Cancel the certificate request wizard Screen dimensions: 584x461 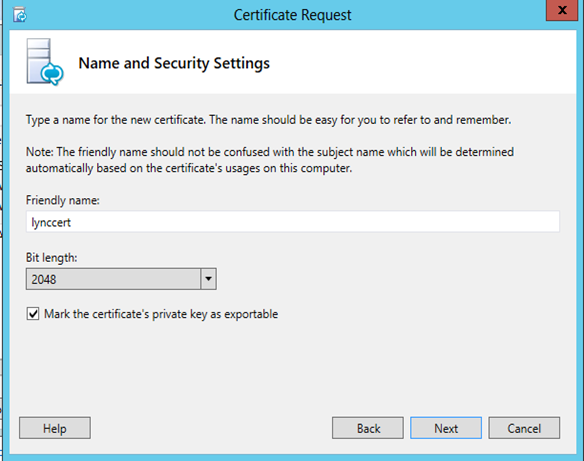point(524,428)
